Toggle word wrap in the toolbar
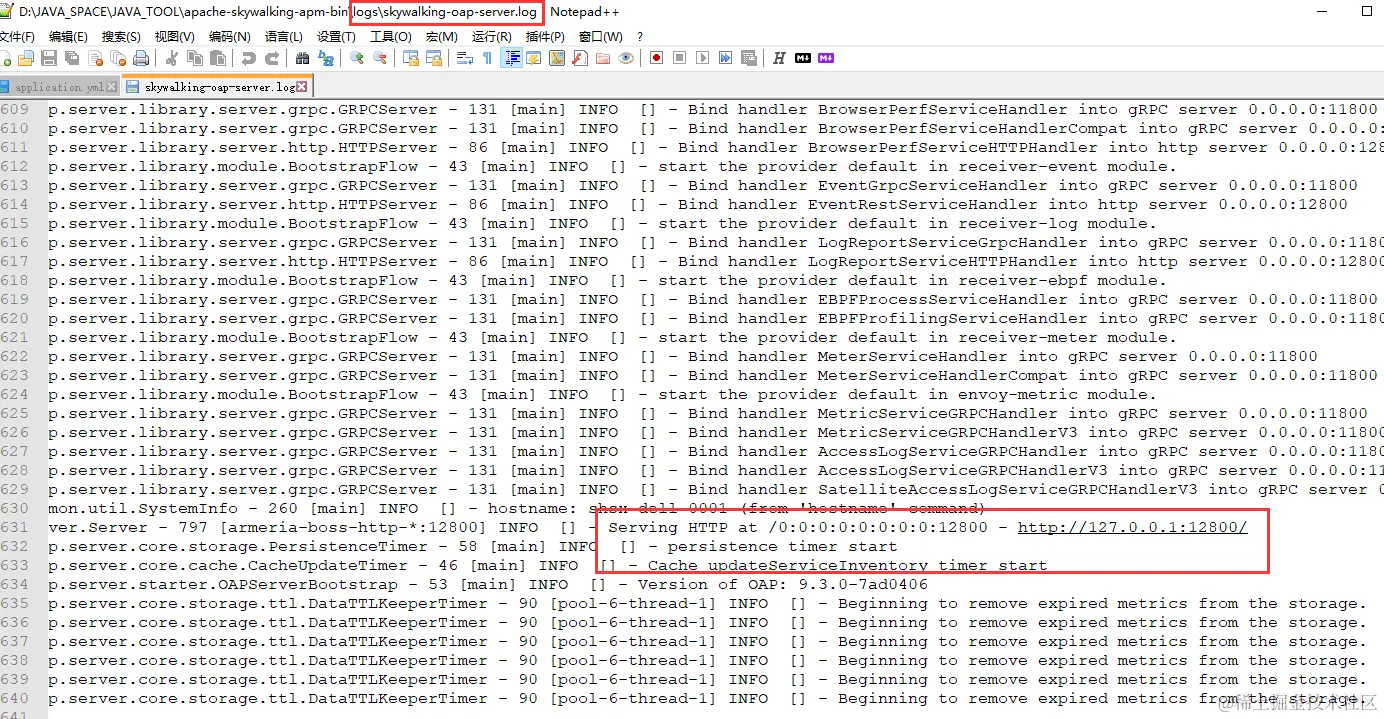This screenshot has width=1384, height=719. click(464, 58)
